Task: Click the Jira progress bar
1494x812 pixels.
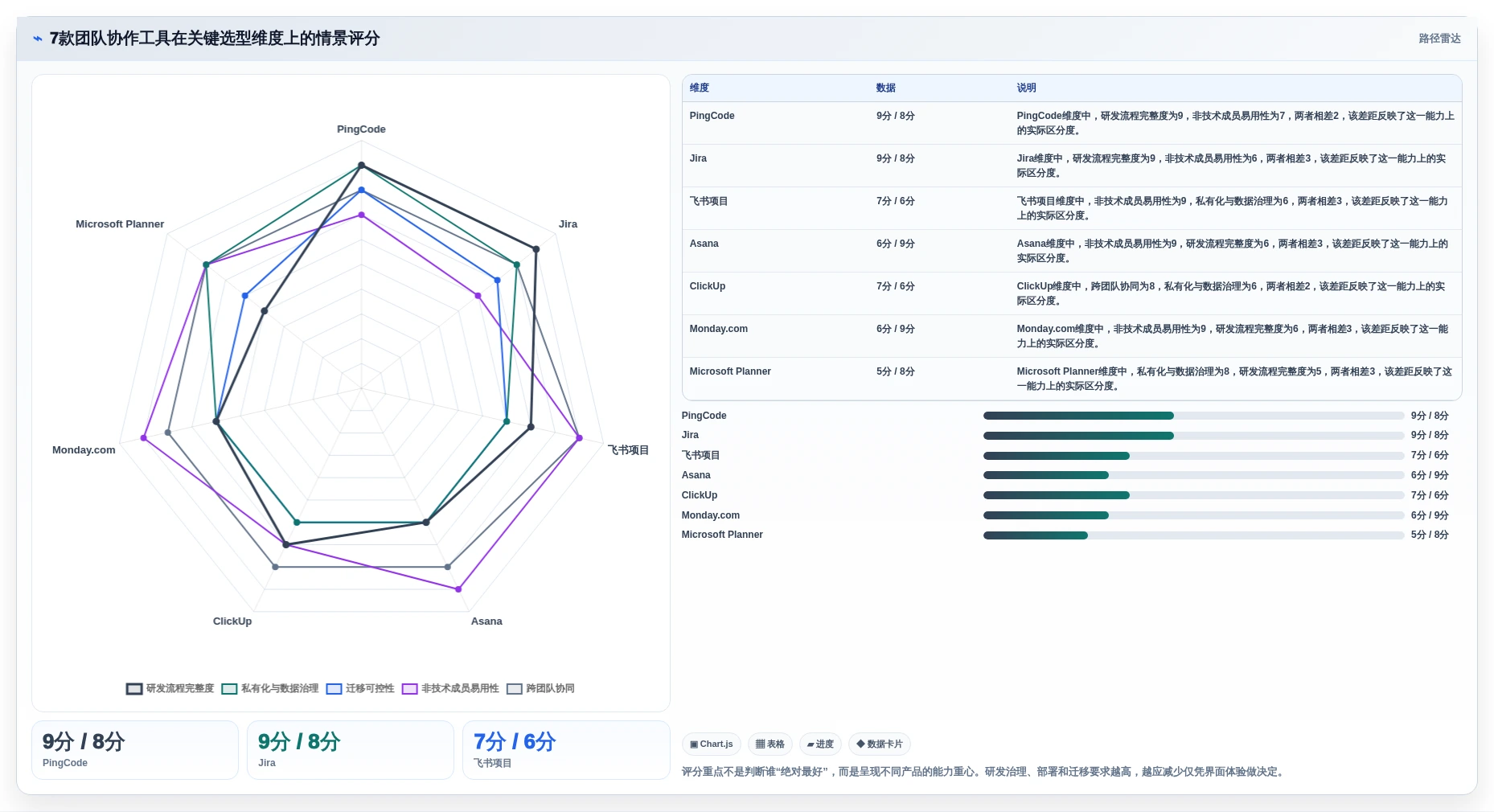Action: coord(1193,436)
